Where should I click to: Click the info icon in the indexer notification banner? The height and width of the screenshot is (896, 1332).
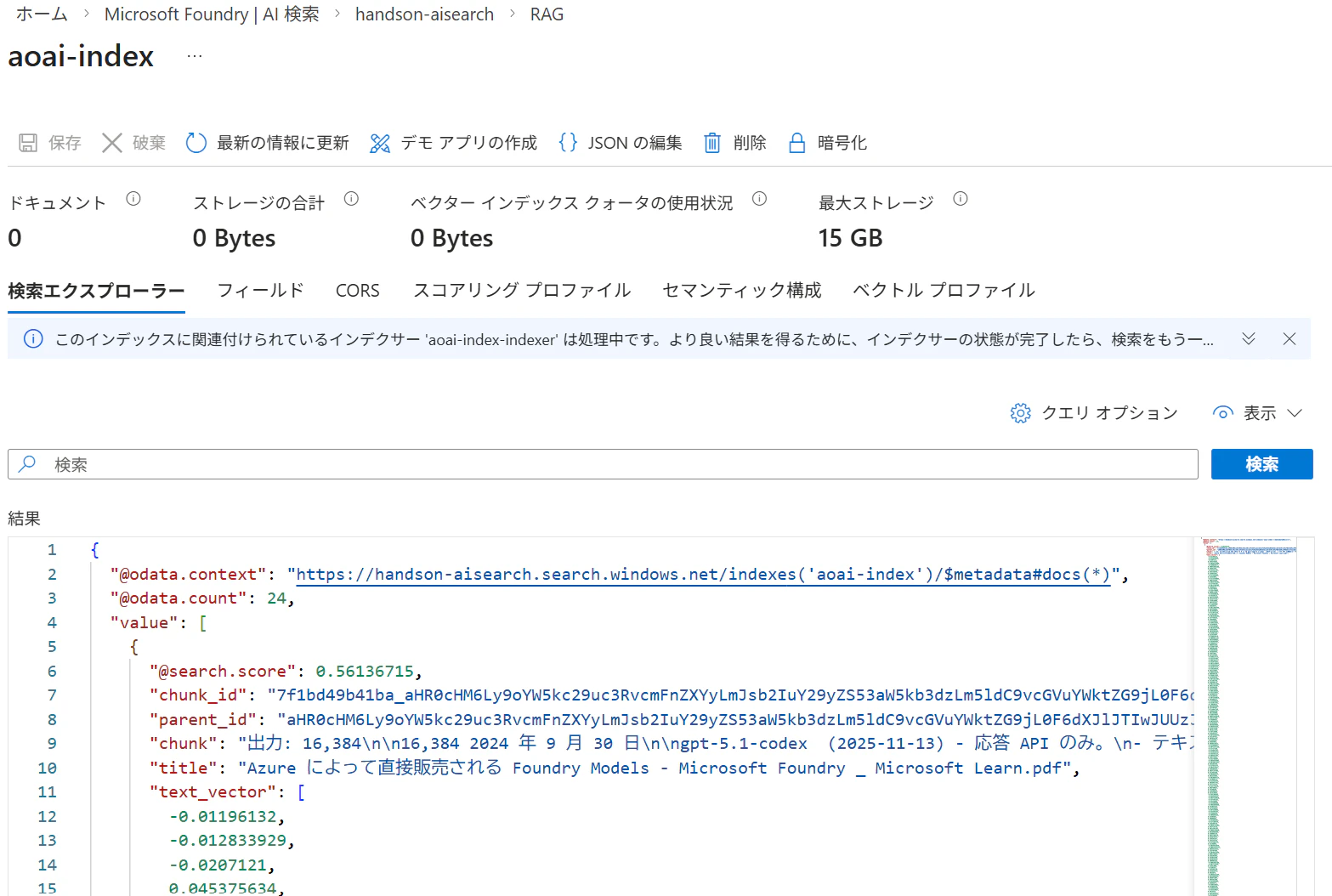(33, 339)
